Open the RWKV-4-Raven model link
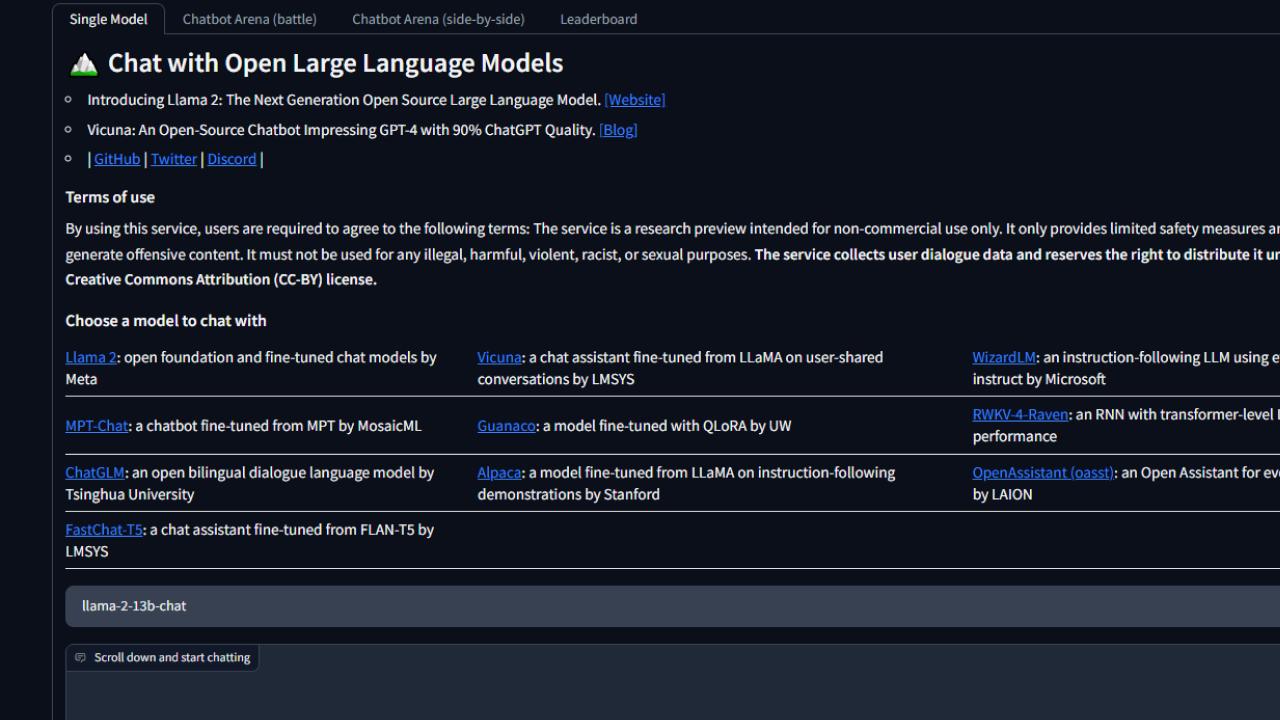The height and width of the screenshot is (720, 1280). pyautogui.click(x=1020, y=414)
